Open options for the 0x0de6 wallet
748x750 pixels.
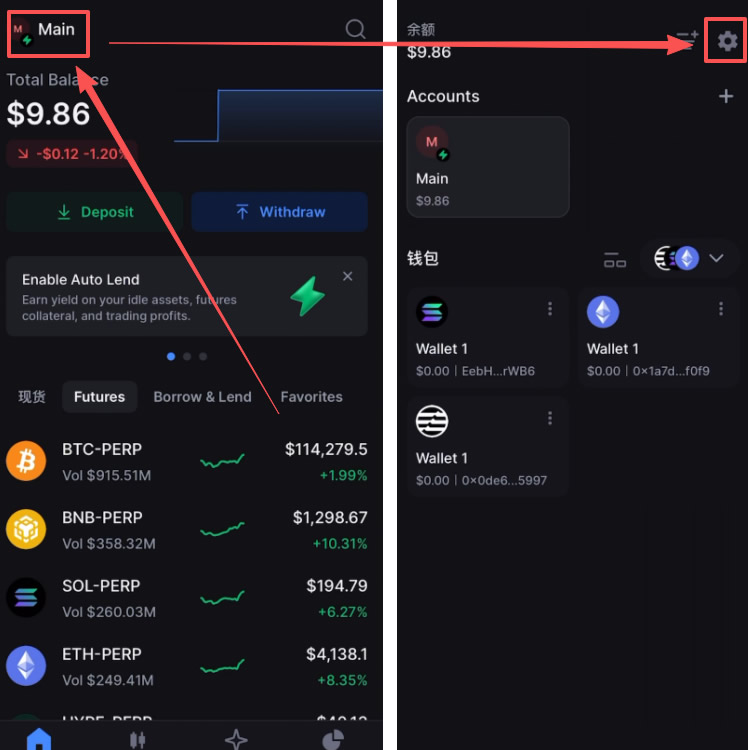[x=550, y=419]
